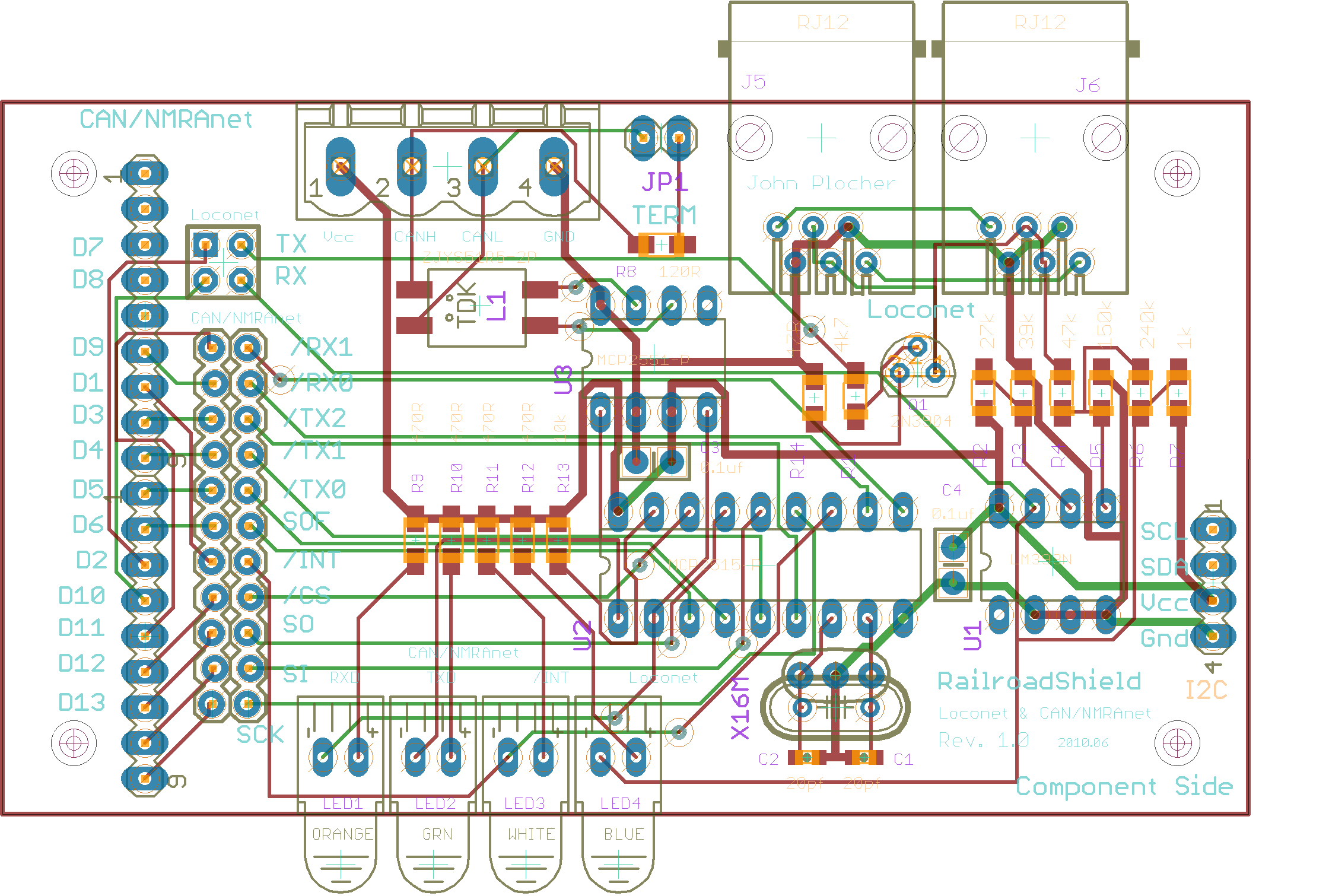This screenshot has height=896, width=1329.
Task: Click the Component Side label
Action: (1124, 786)
